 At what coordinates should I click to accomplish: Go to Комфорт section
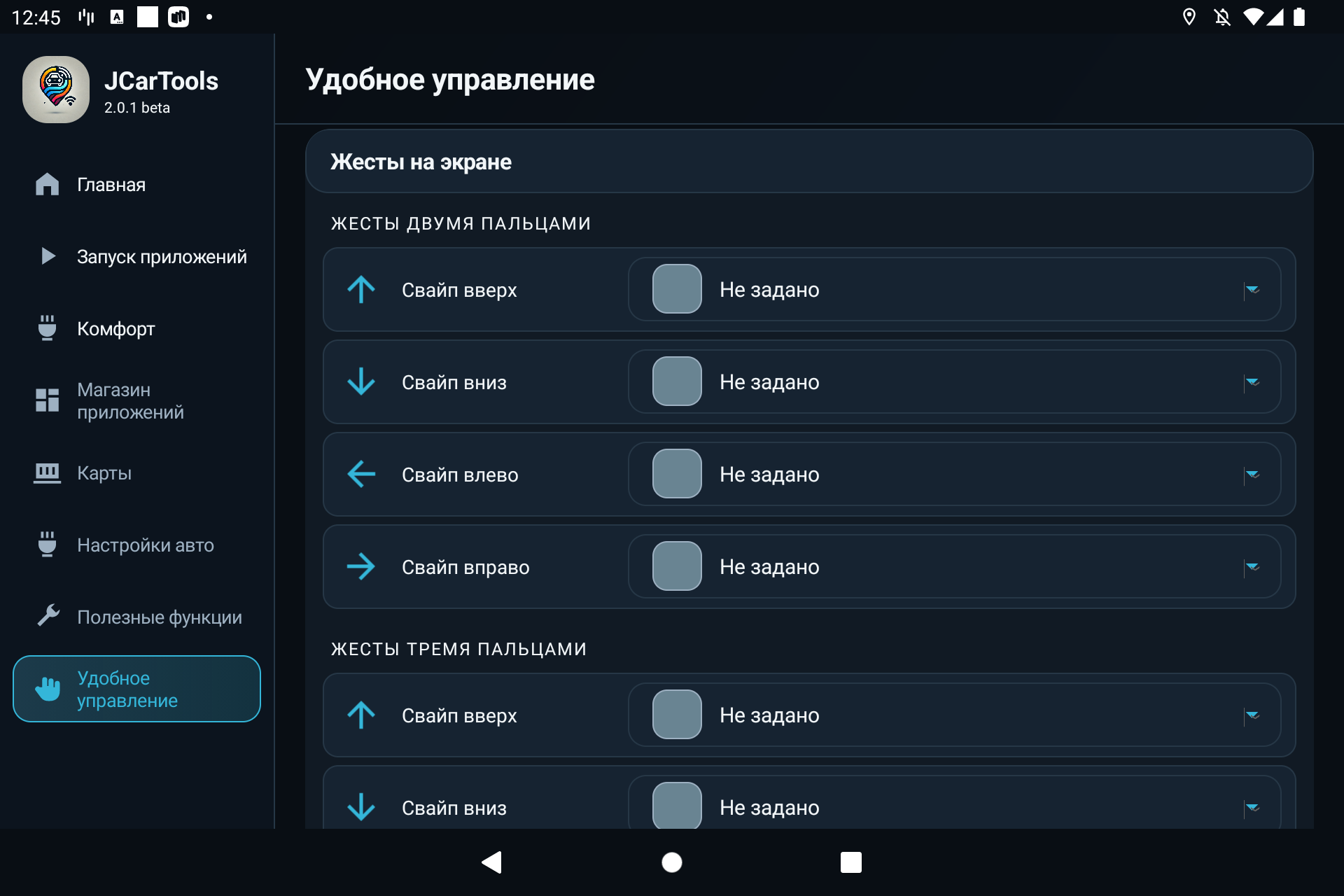pos(136,329)
